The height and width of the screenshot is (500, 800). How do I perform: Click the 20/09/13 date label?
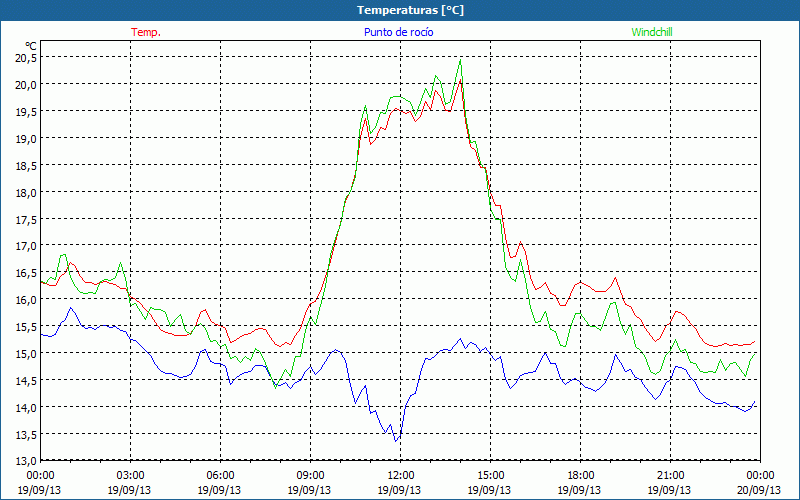[x=759, y=490]
